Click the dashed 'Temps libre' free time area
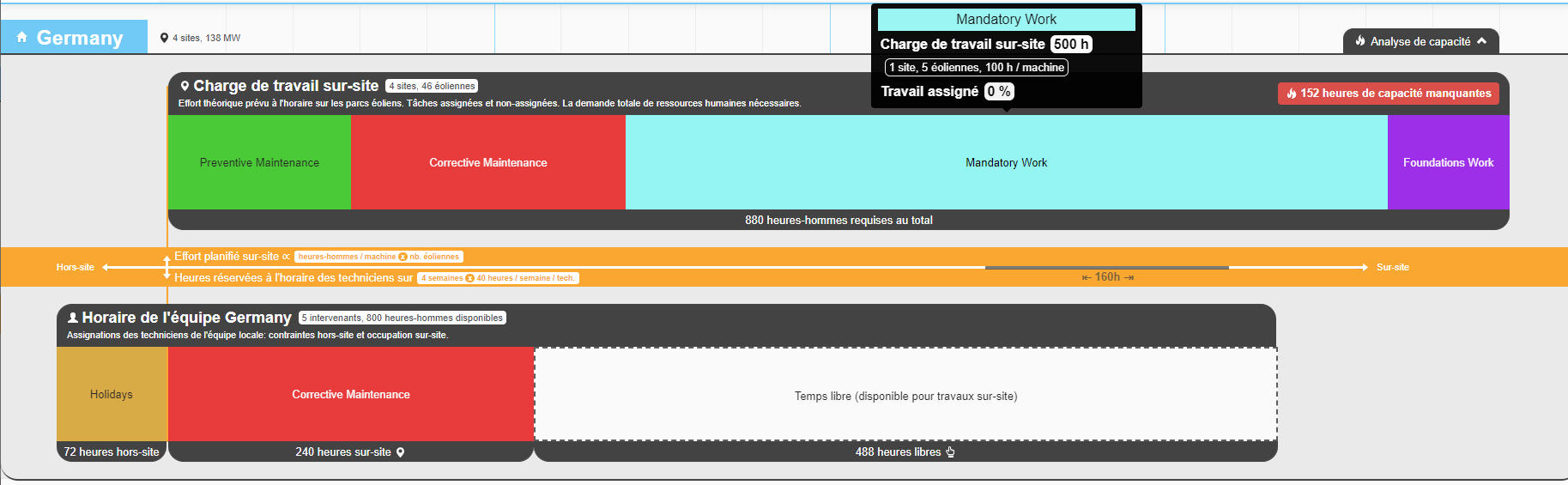 point(905,395)
